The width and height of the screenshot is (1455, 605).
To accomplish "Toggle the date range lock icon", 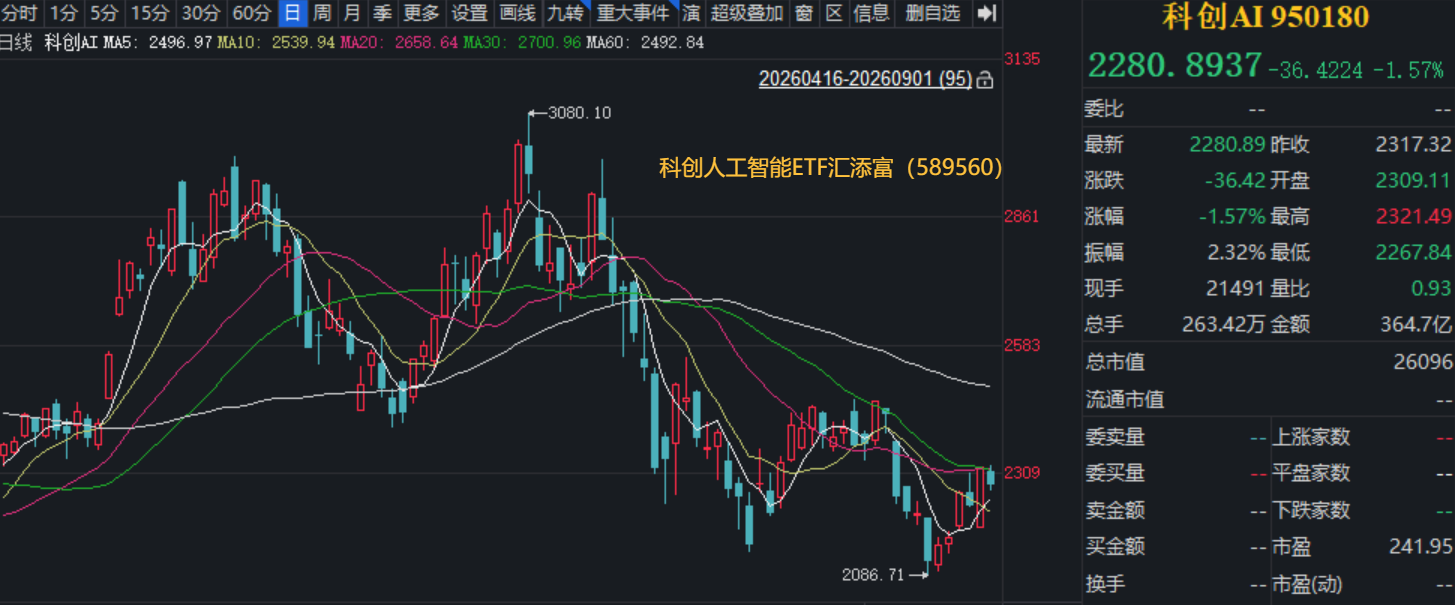I will coord(984,79).
